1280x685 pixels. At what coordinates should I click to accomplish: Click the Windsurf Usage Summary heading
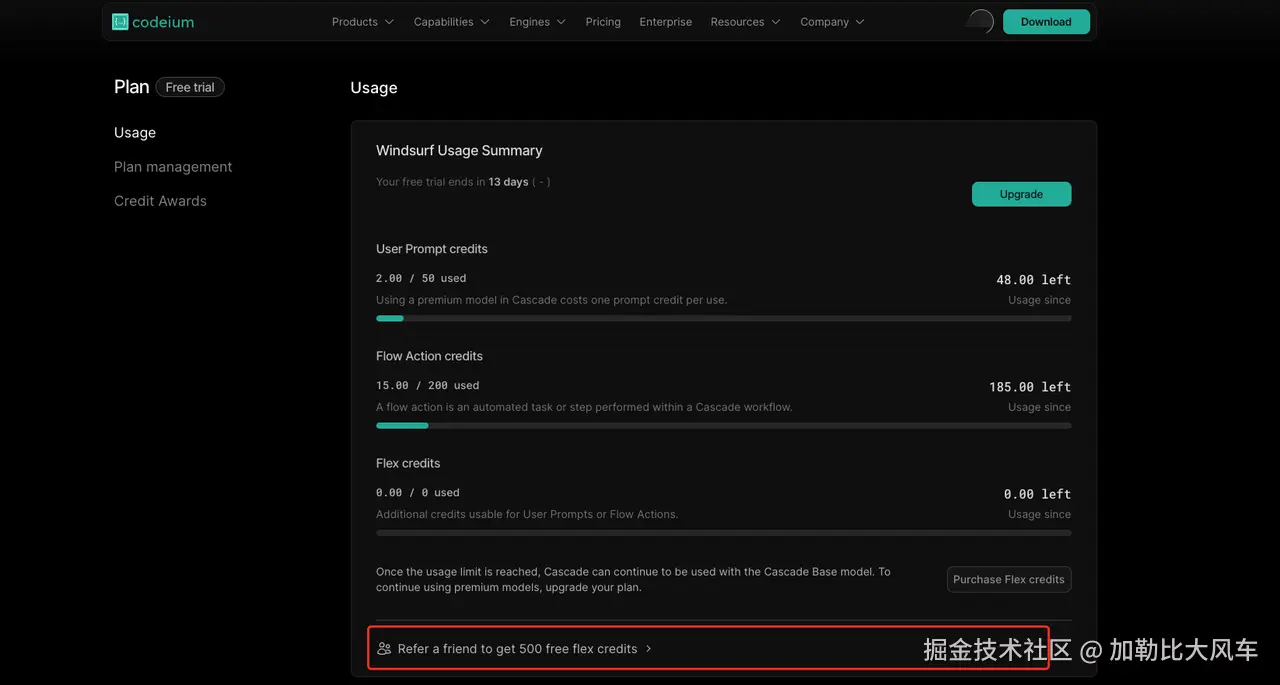pyautogui.click(x=459, y=150)
